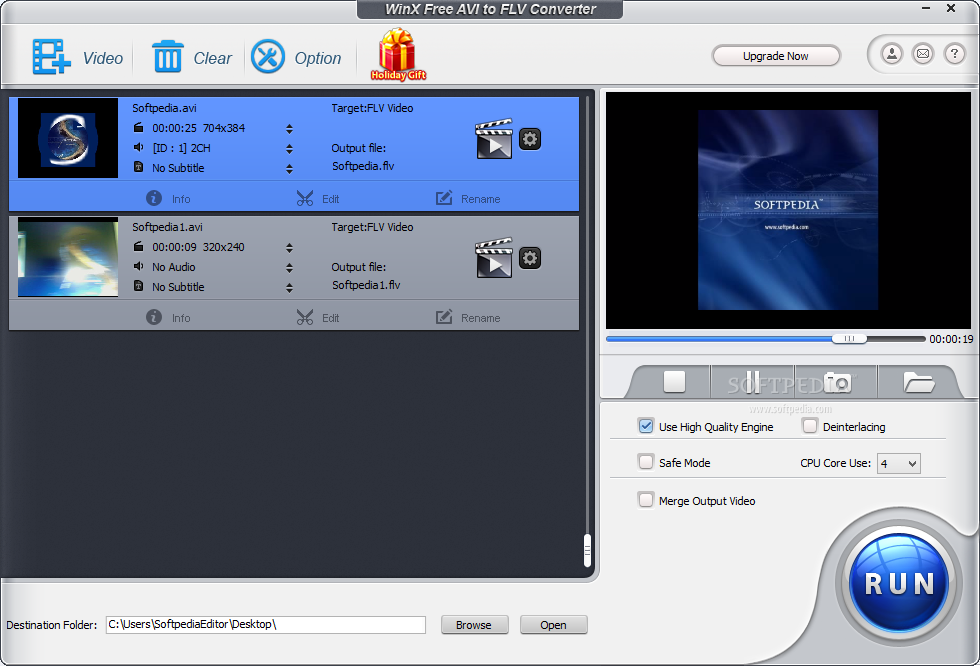Click the Browse button
The height and width of the screenshot is (666, 980).
(474, 625)
